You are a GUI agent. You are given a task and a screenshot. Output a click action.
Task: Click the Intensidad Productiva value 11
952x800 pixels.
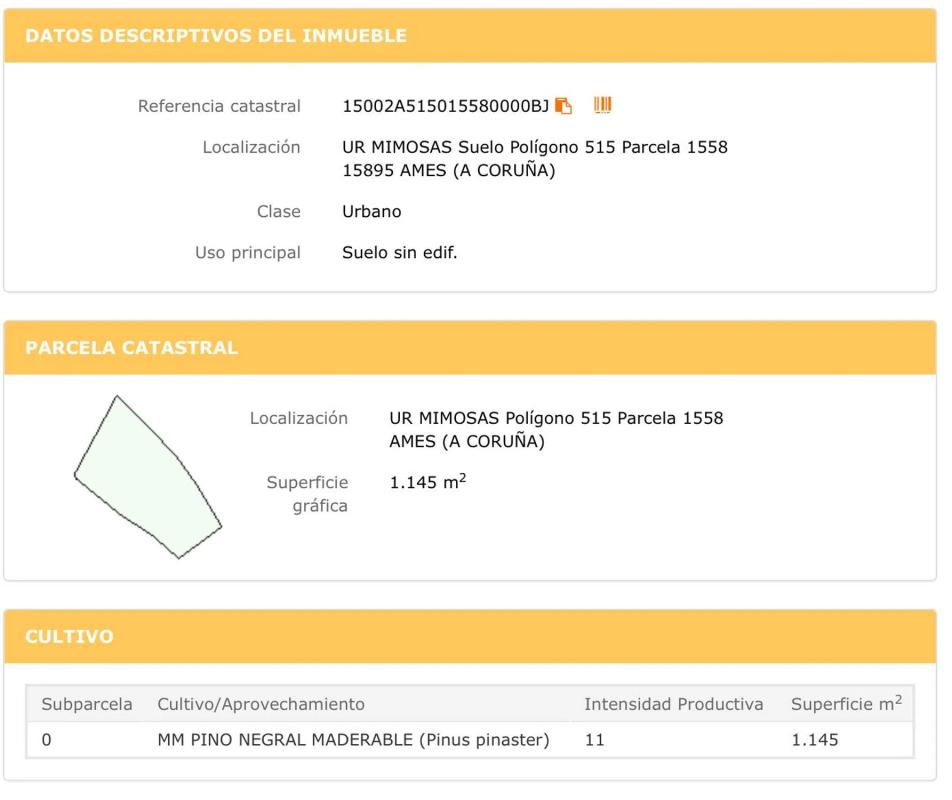tap(594, 740)
